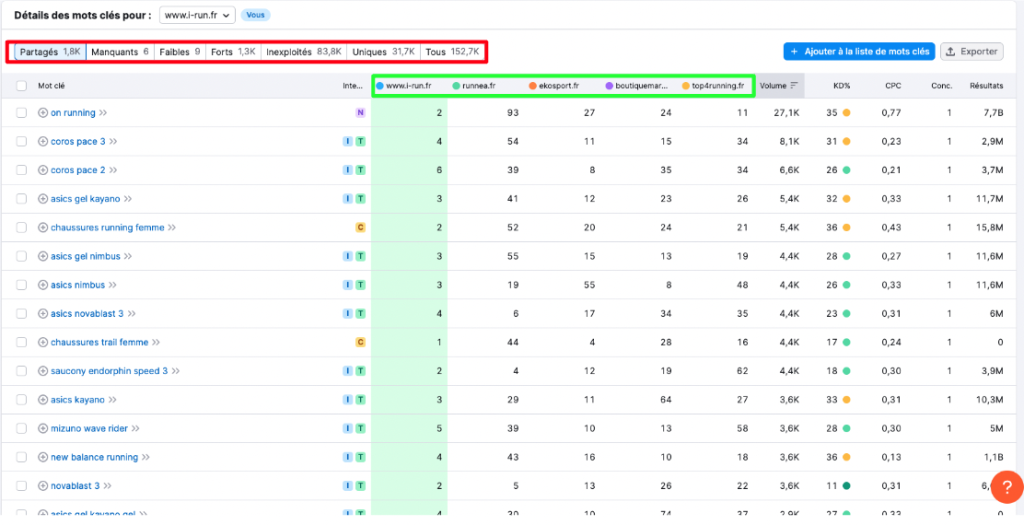Click plus icon beside asics nimbus
Viewport: 1024px width, 525px height.
pos(43,285)
